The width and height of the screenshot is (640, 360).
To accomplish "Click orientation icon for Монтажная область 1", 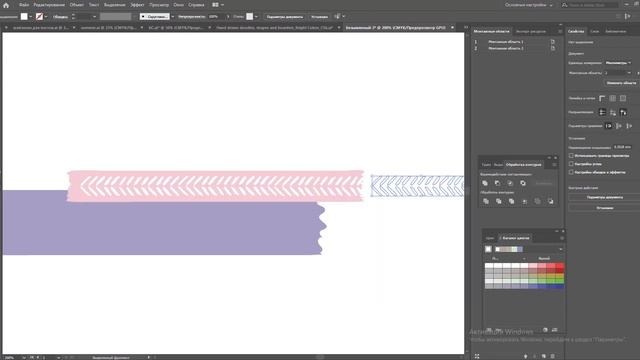I will 553,42.
